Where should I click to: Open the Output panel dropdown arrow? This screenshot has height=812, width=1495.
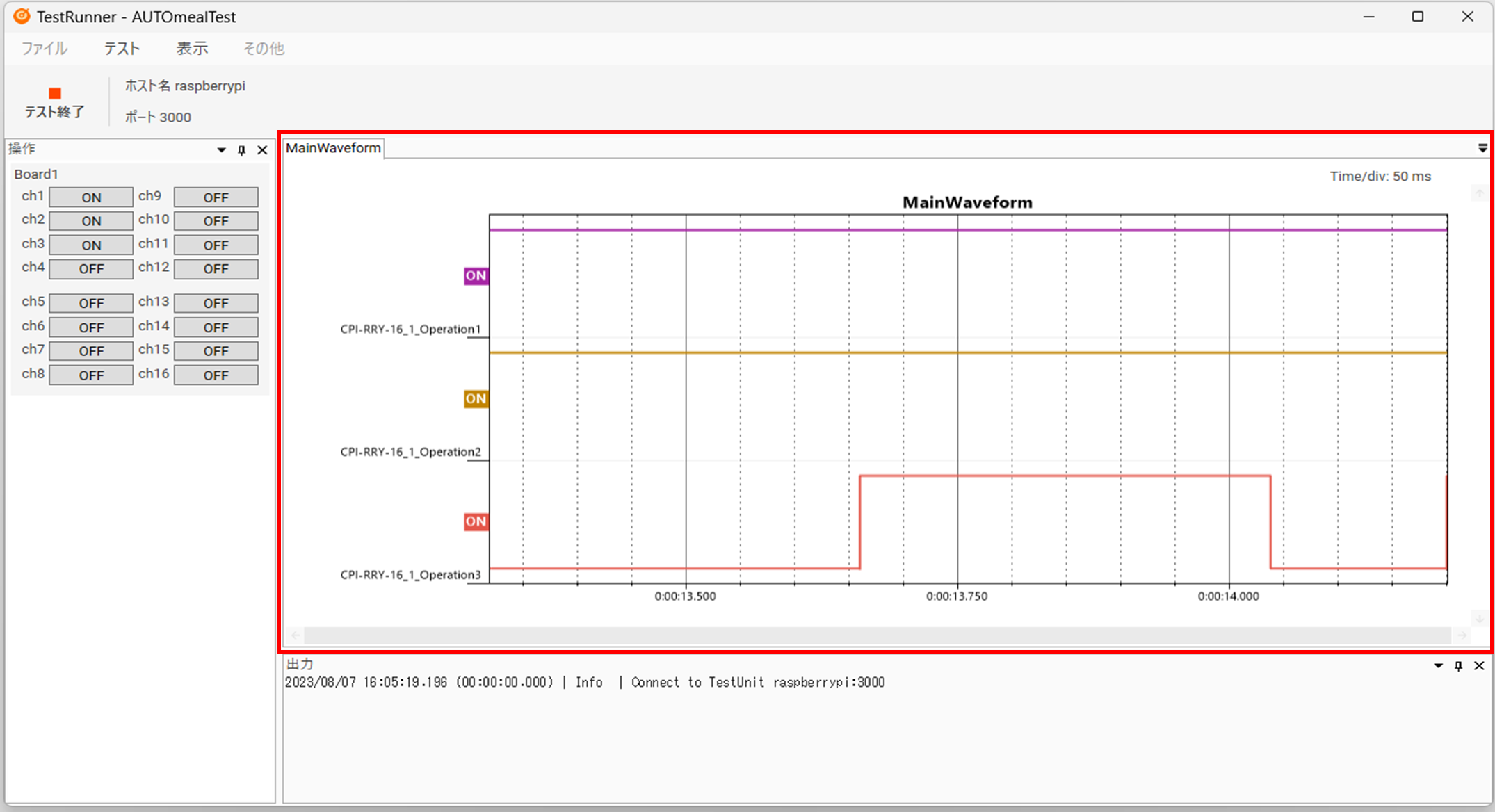[x=1438, y=666]
